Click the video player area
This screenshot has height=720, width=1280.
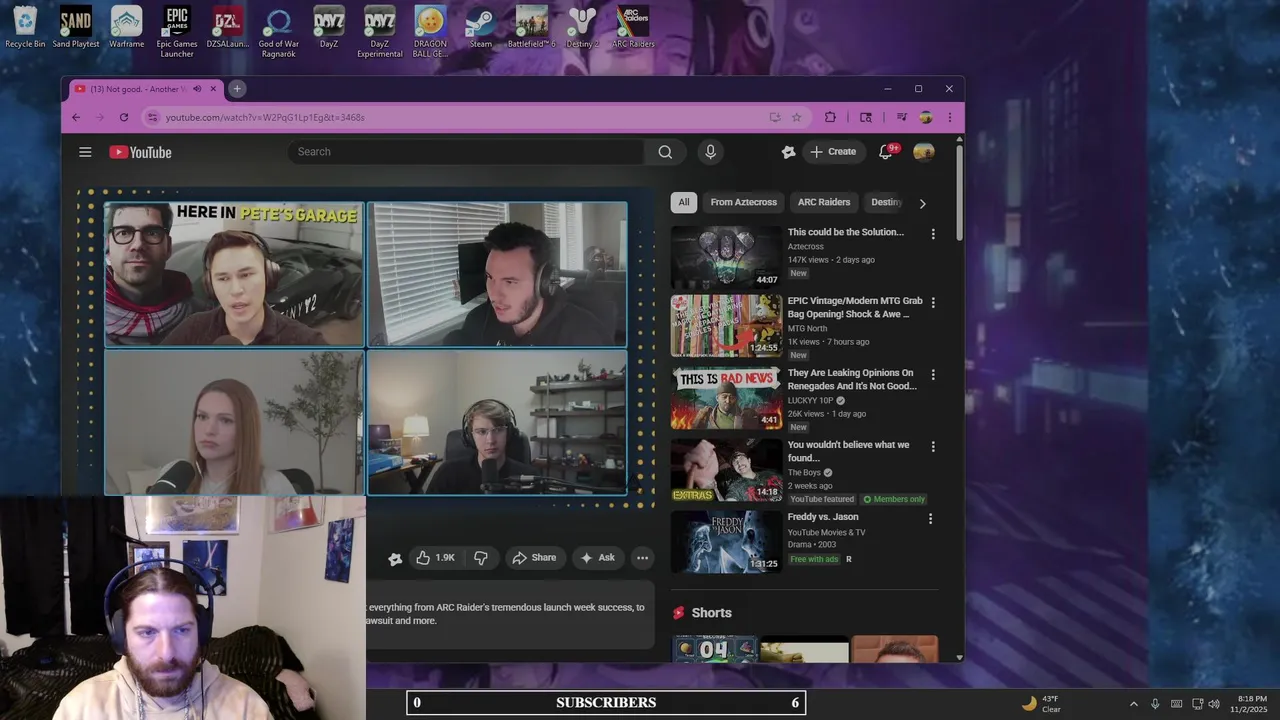point(366,348)
